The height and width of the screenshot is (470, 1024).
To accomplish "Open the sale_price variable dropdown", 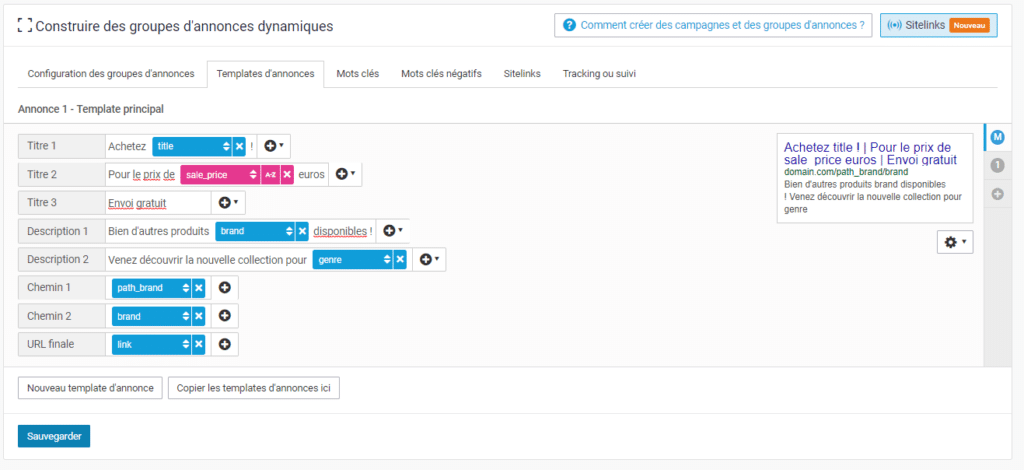I will pyautogui.click(x=220, y=175).
